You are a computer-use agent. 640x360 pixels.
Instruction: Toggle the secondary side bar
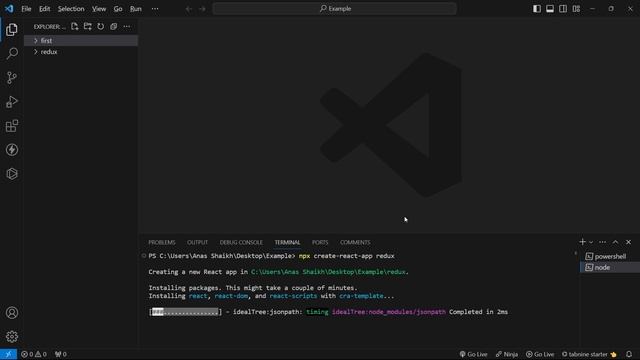click(x=563, y=9)
